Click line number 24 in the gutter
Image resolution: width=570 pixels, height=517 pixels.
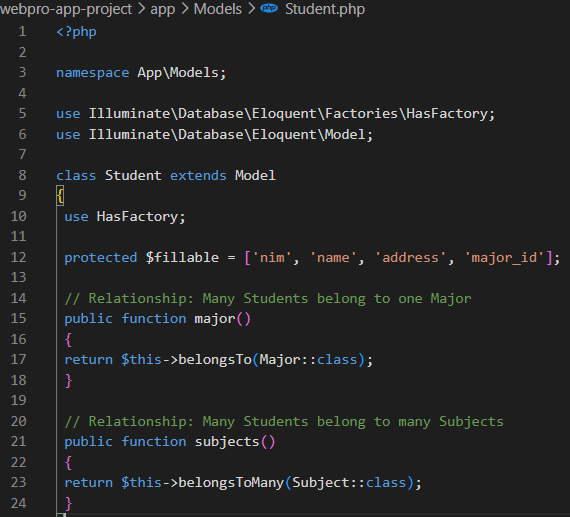point(18,503)
